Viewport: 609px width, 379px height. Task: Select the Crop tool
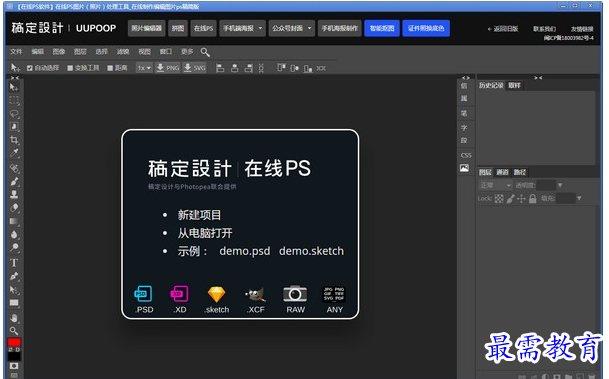tap(14, 140)
